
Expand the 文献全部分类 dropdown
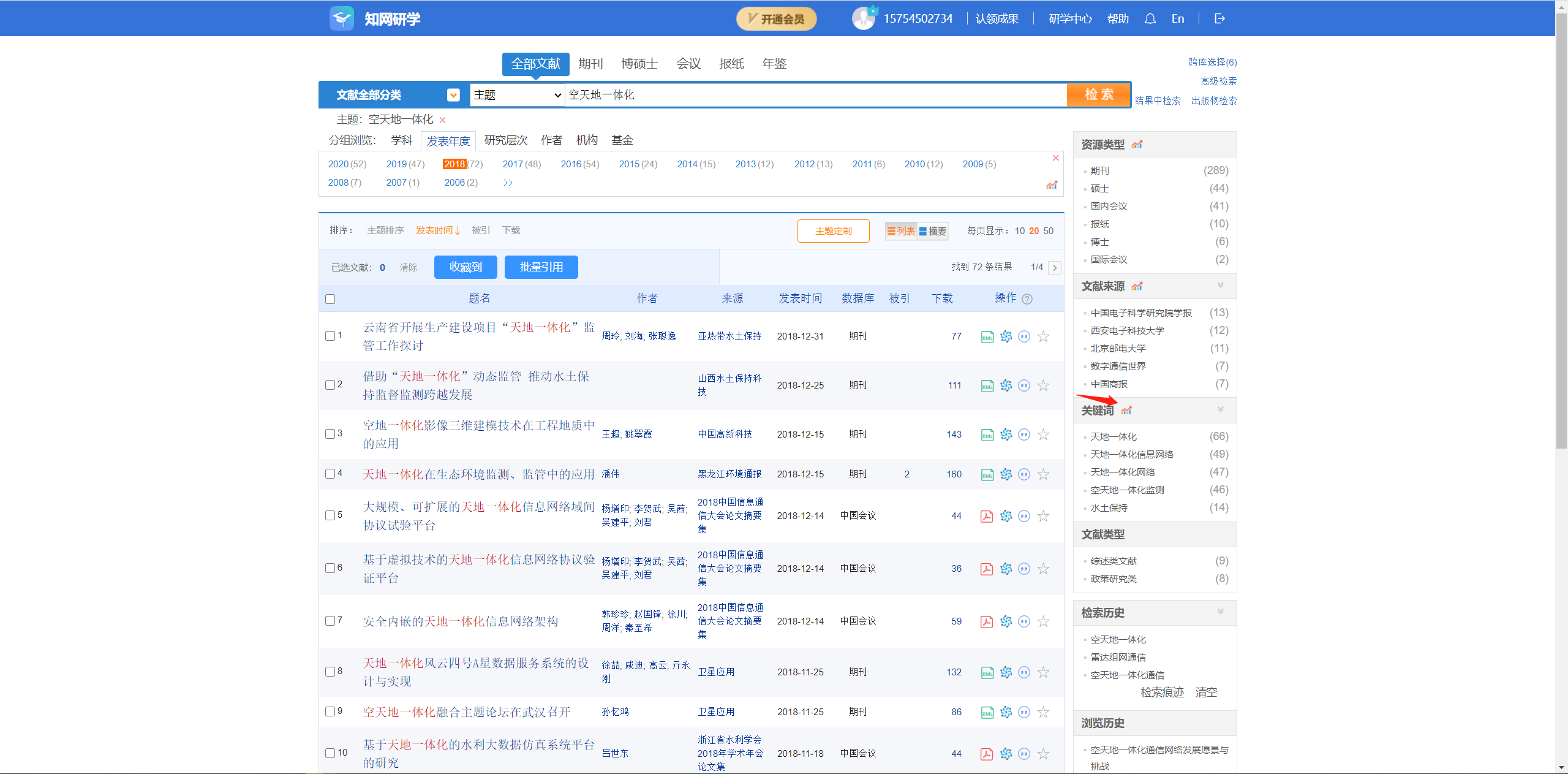pos(453,95)
